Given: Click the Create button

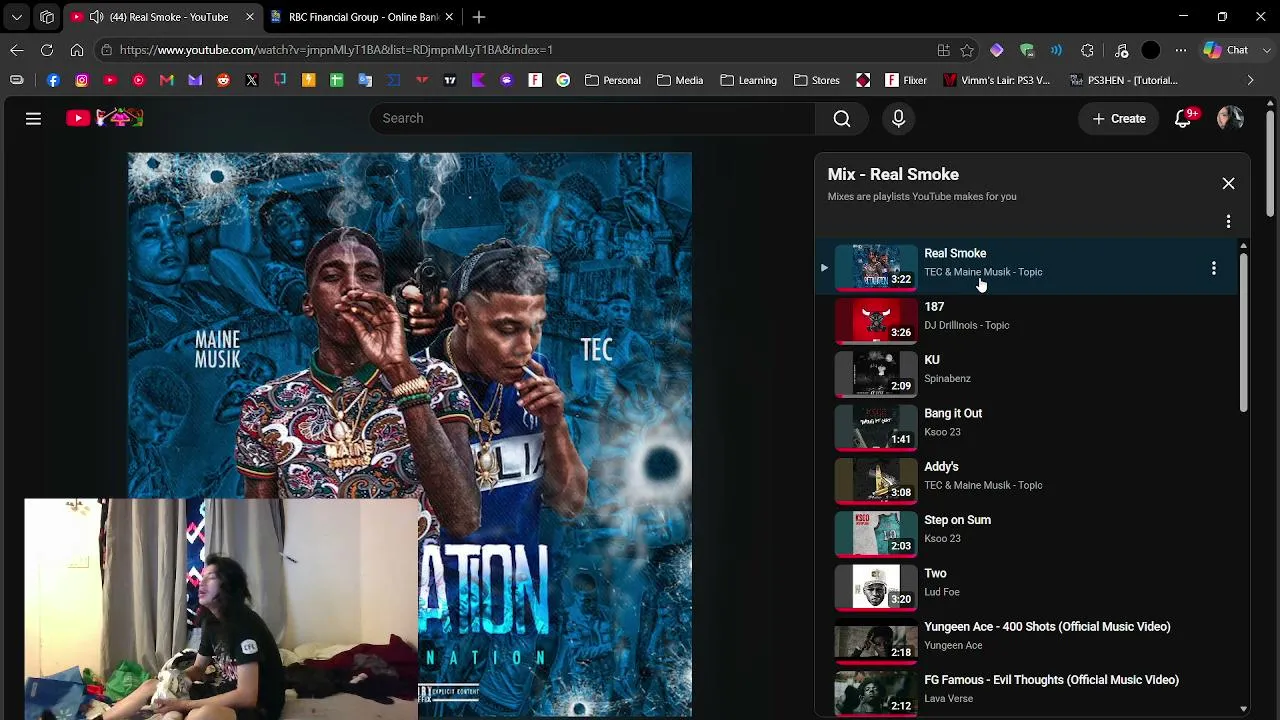Looking at the screenshot, I should click(1119, 118).
